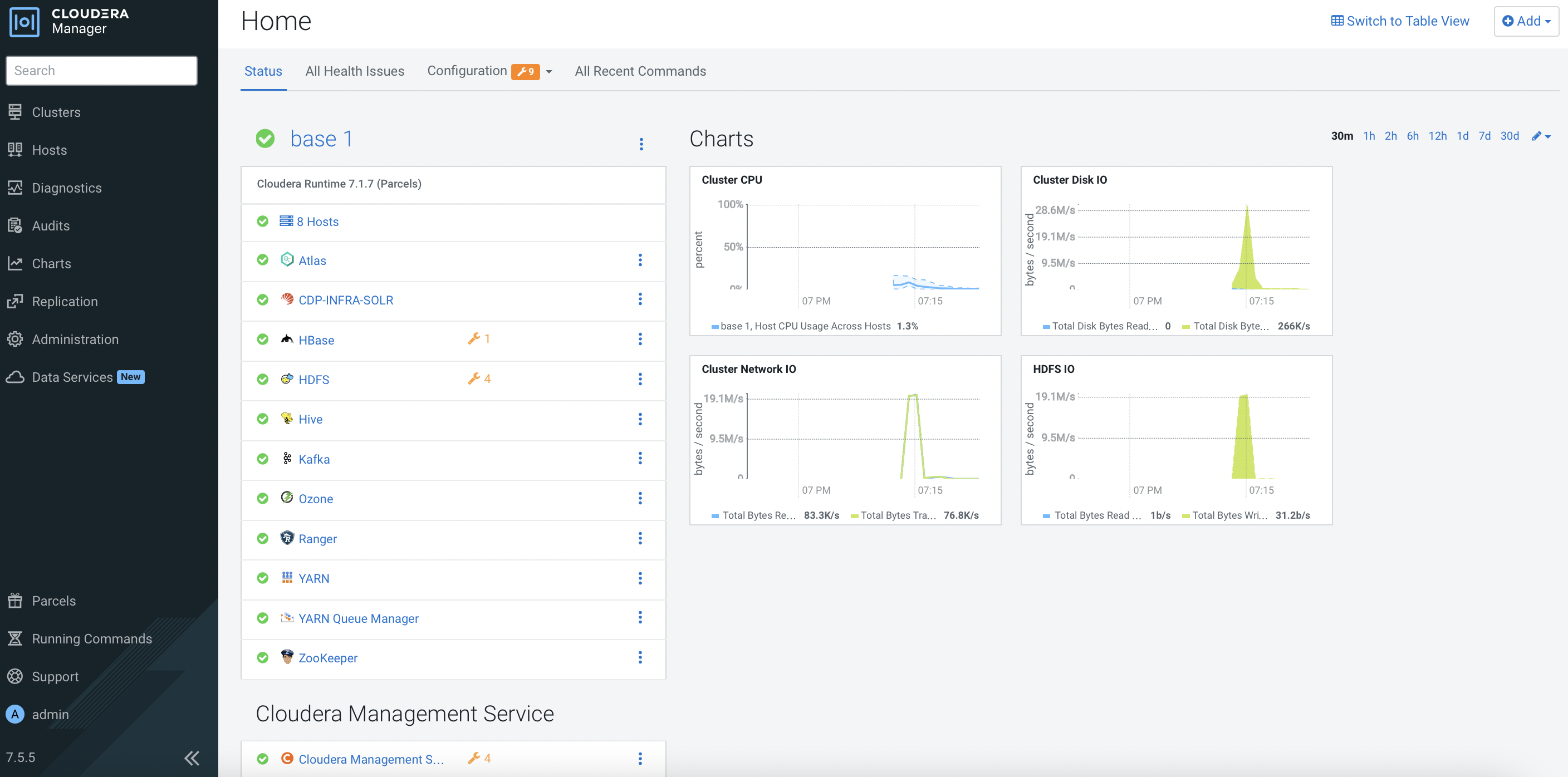Select the 7d chart time range
Viewport: 1568px width, 777px height.
(1484, 136)
